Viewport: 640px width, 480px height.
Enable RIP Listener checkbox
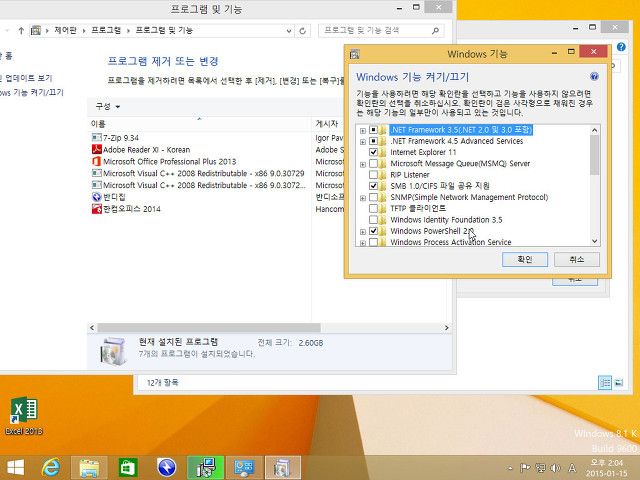coord(373,175)
